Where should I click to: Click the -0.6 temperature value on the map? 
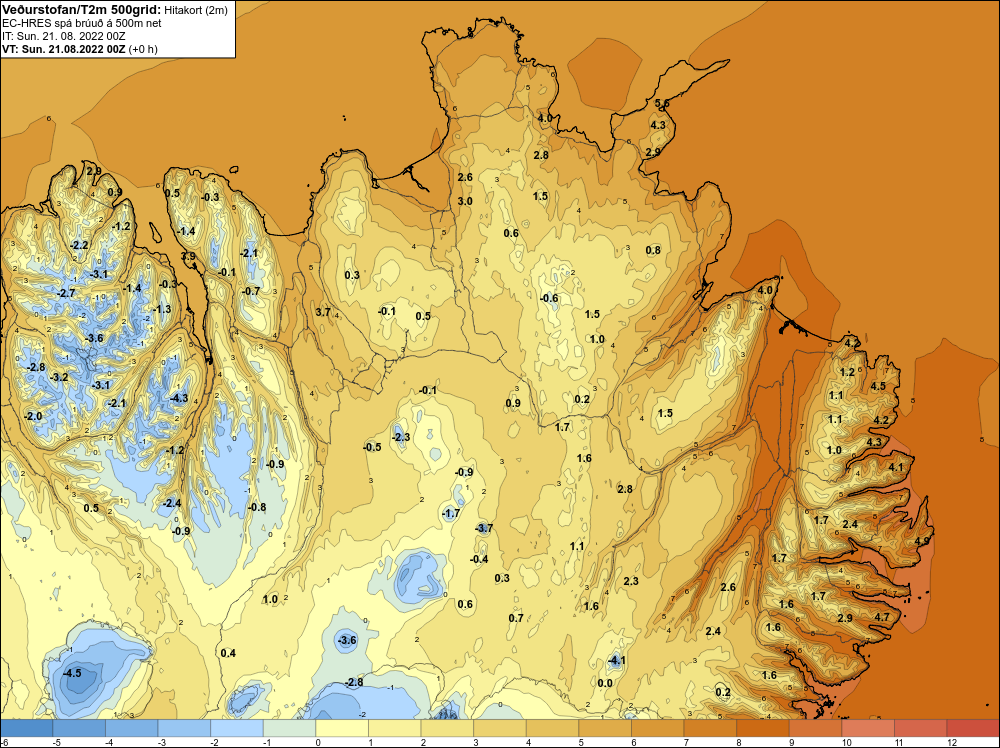click(x=548, y=298)
